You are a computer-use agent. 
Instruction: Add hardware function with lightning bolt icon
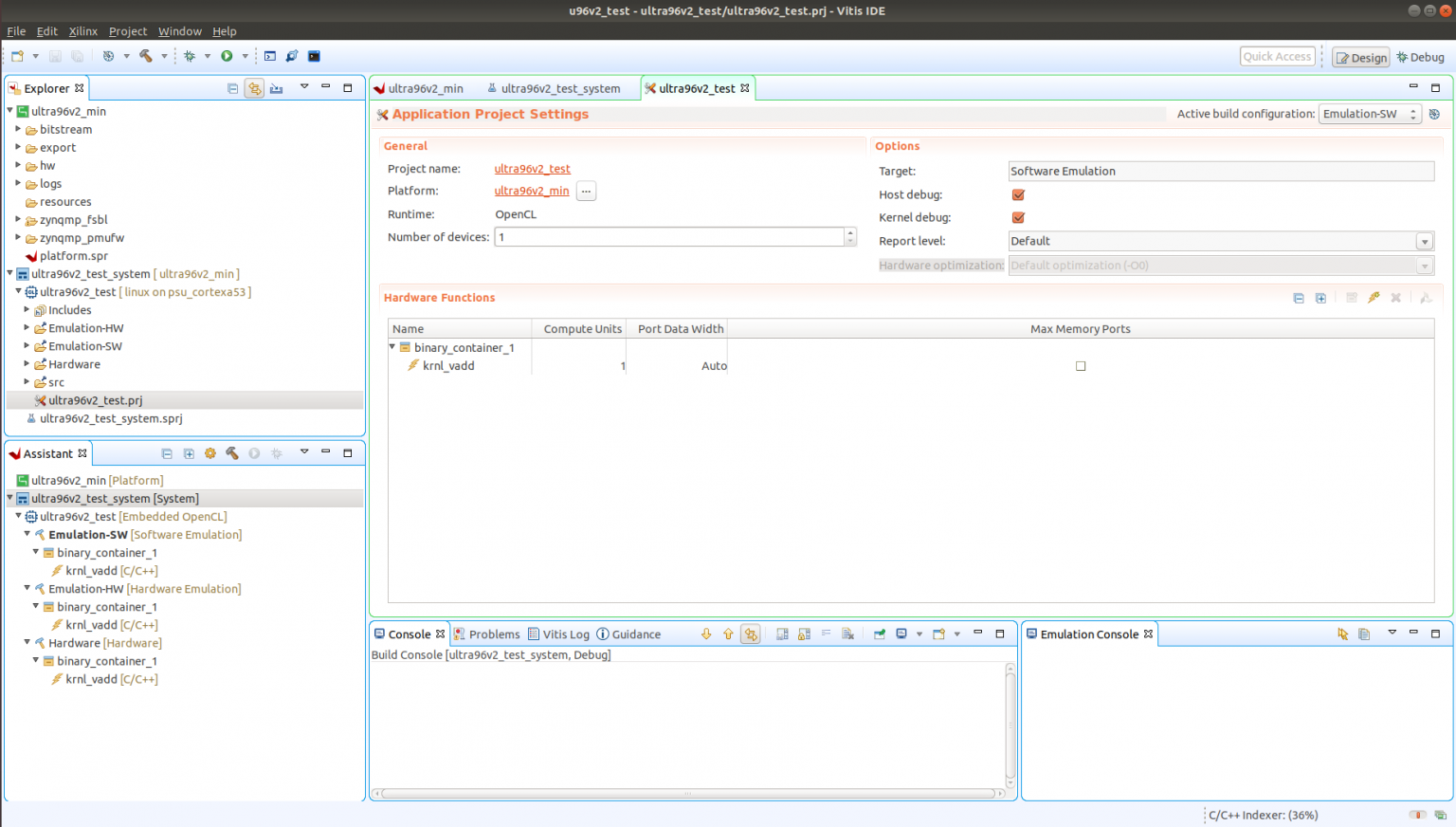tap(1374, 298)
